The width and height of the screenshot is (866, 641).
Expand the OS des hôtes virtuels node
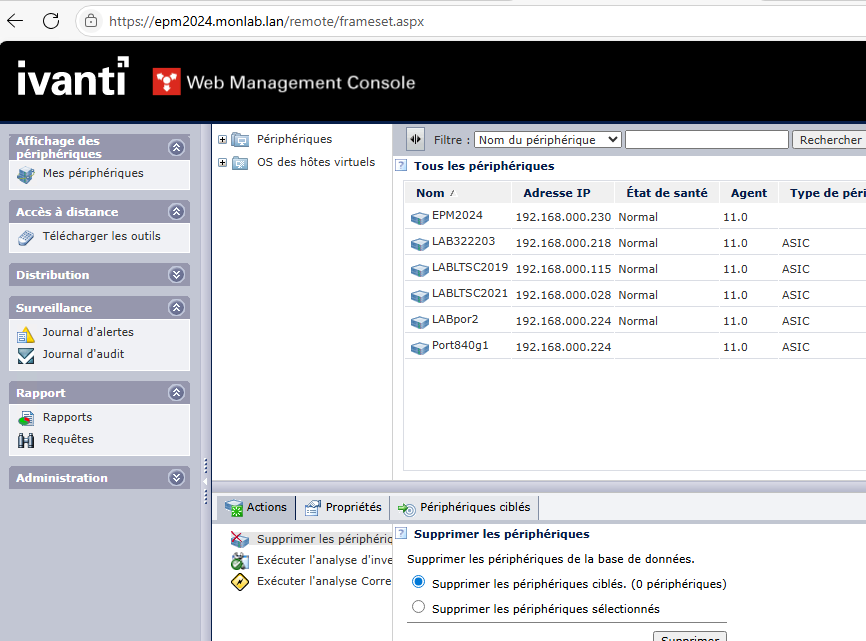tap(222, 163)
